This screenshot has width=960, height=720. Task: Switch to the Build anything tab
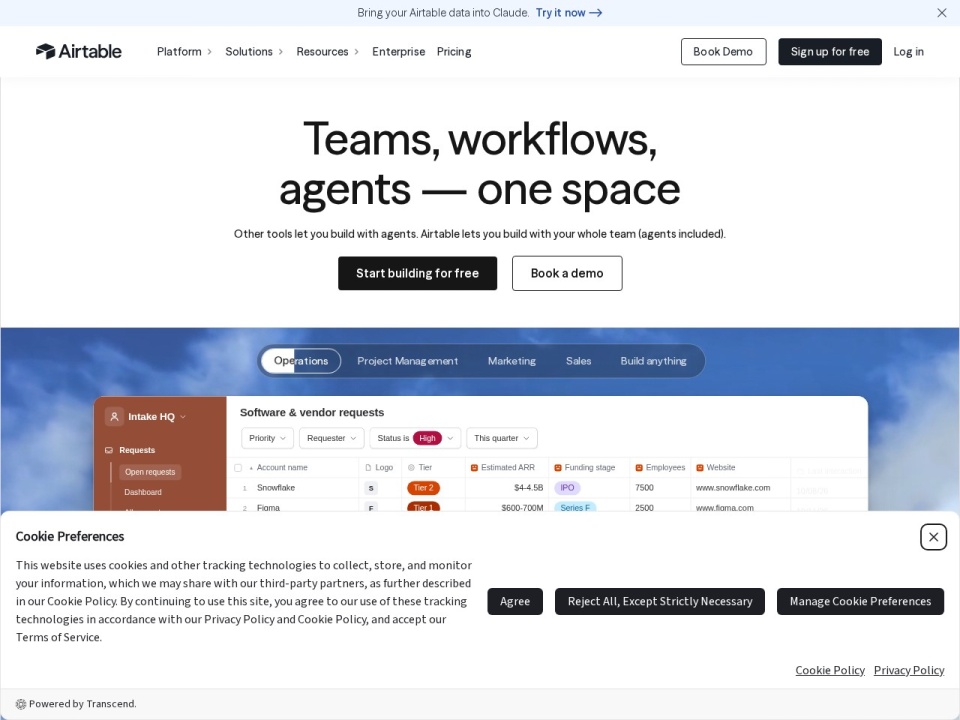tap(653, 361)
